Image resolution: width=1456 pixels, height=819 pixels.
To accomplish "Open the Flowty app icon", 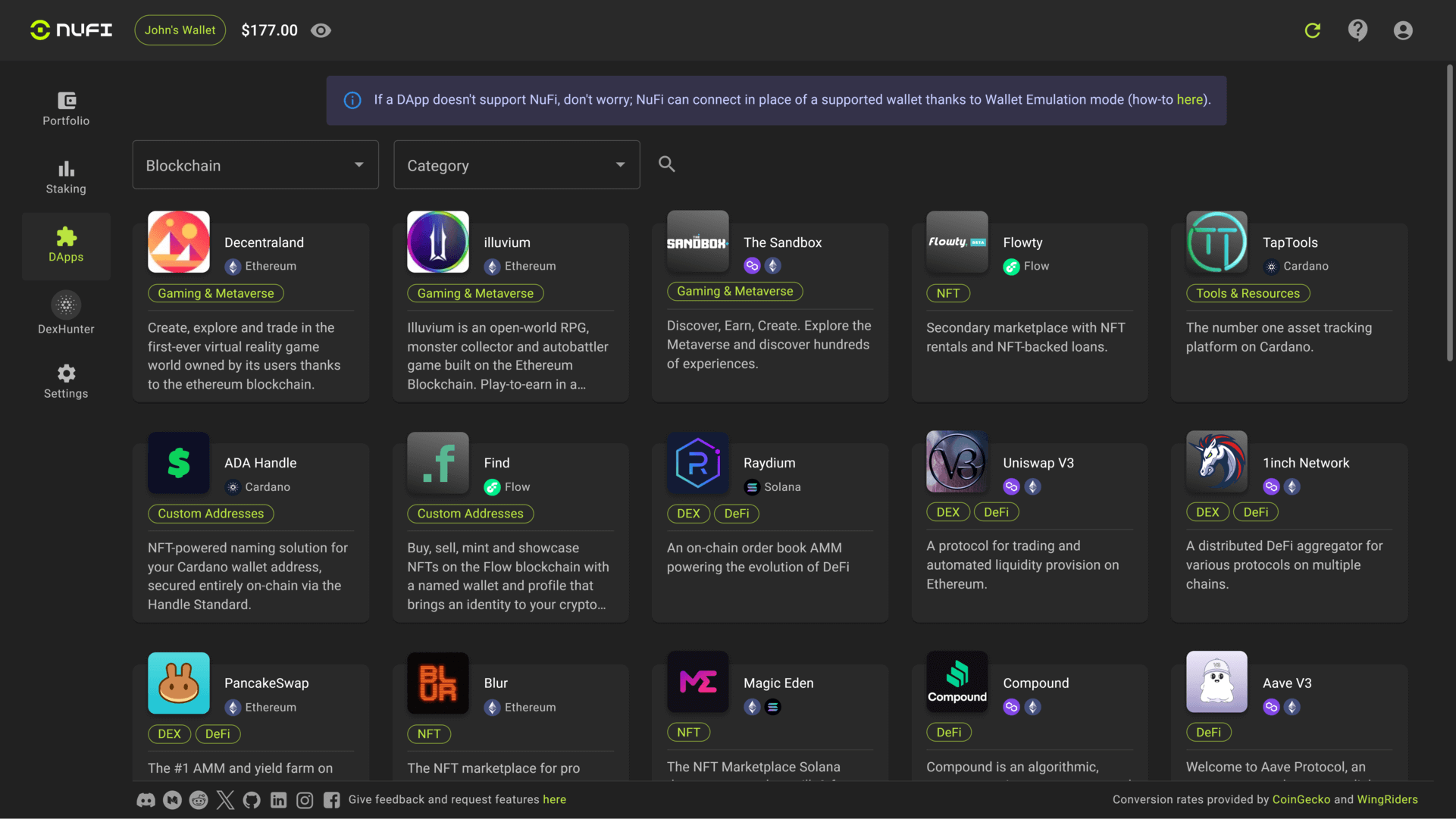I will [x=957, y=242].
